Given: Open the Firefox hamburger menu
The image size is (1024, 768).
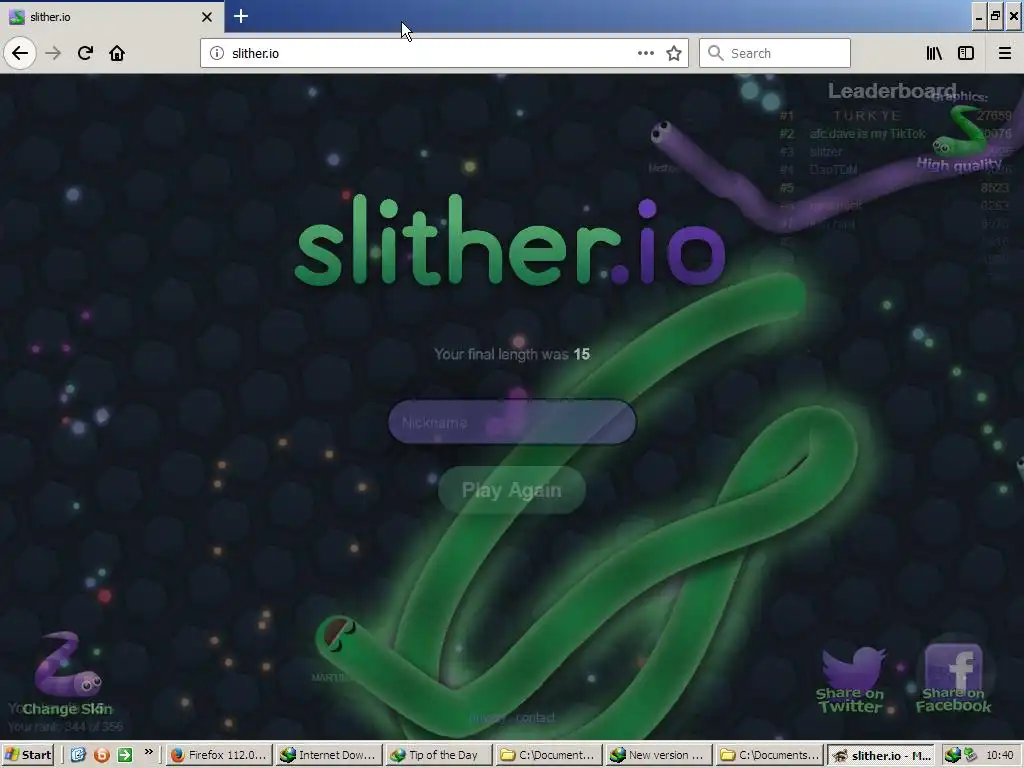Looking at the screenshot, I should (1004, 53).
